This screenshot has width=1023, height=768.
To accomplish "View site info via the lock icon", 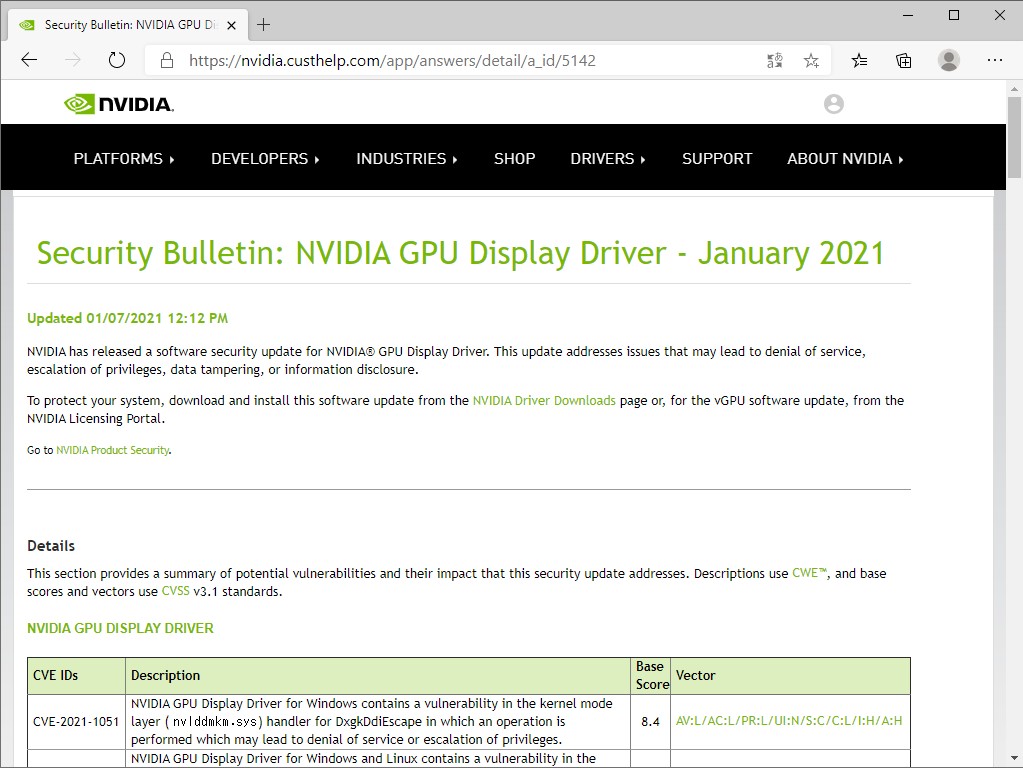I will (x=167, y=61).
